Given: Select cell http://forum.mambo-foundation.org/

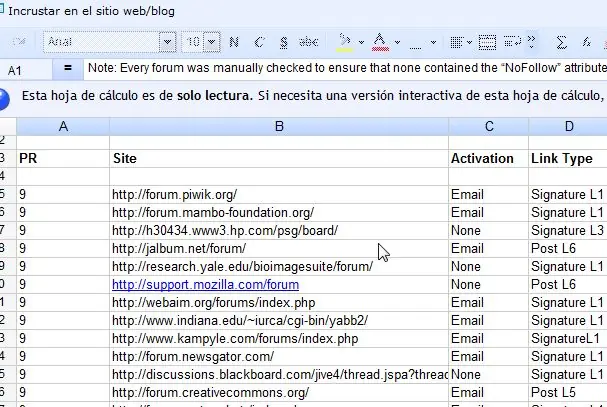Looking at the screenshot, I should [x=279, y=212].
